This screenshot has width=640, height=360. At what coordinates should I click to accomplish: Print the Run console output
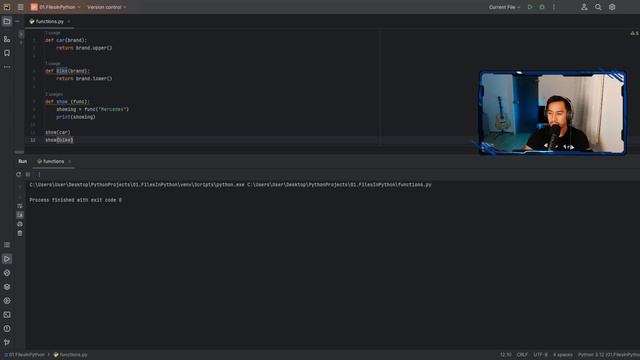click(x=20, y=224)
